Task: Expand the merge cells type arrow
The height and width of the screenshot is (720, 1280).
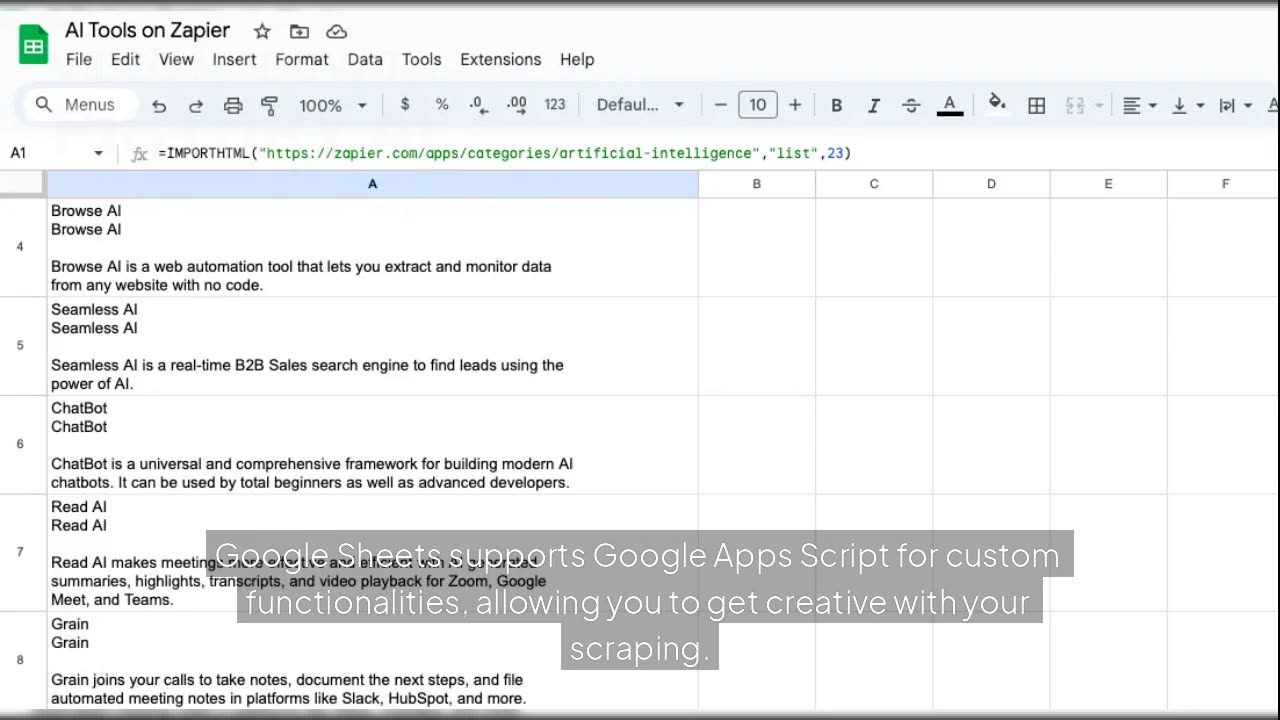Action: pos(1099,105)
